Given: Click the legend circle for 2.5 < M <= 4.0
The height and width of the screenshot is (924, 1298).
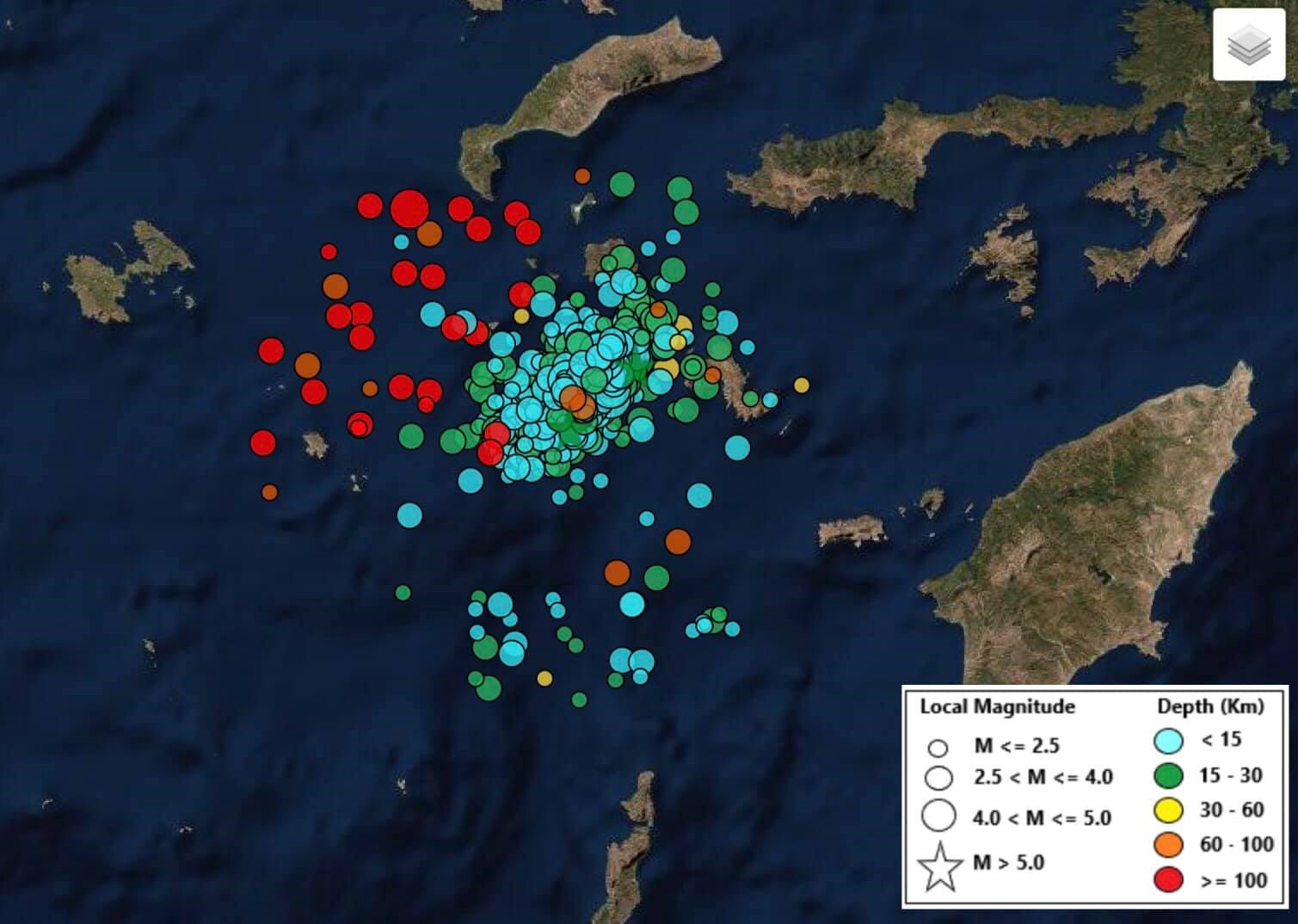Looking at the screenshot, I should pyautogui.click(x=938, y=778).
